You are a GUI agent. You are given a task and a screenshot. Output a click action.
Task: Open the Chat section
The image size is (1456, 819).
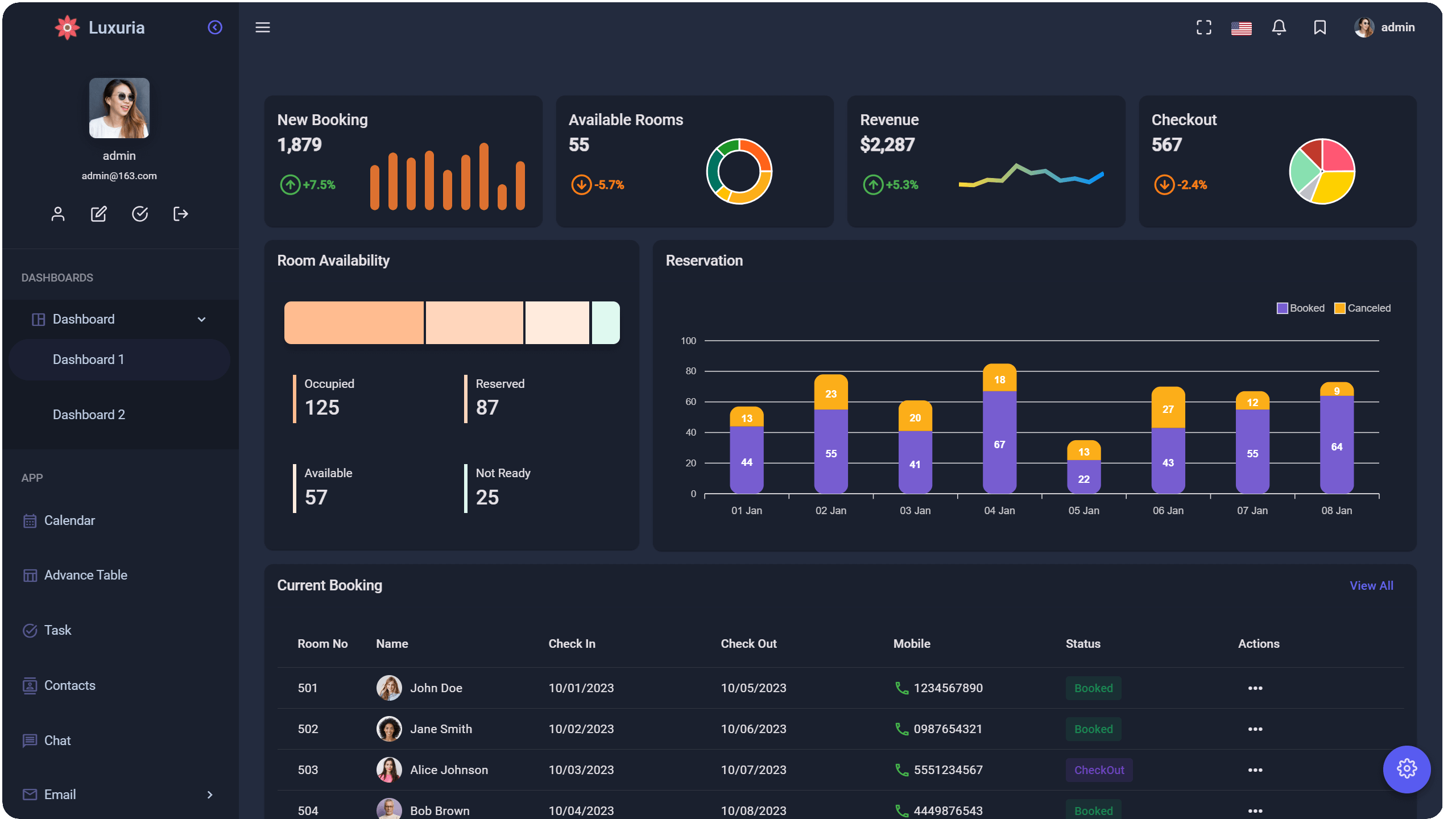click(x=57, y=740)
